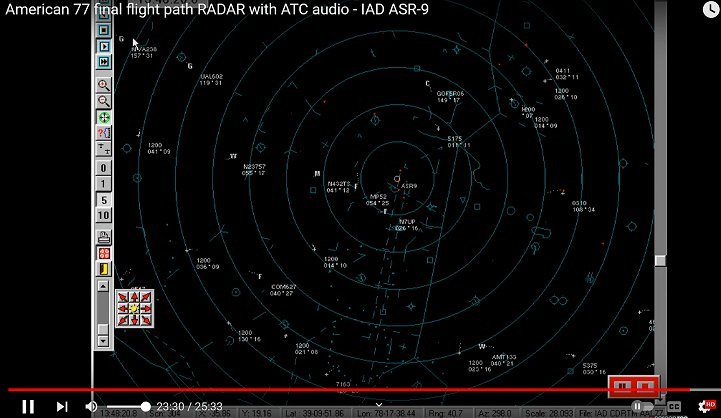The height and width of the screenshot is (418, 721).
Task: Click the AMT133 aircraft label
Action: point(504,357)
